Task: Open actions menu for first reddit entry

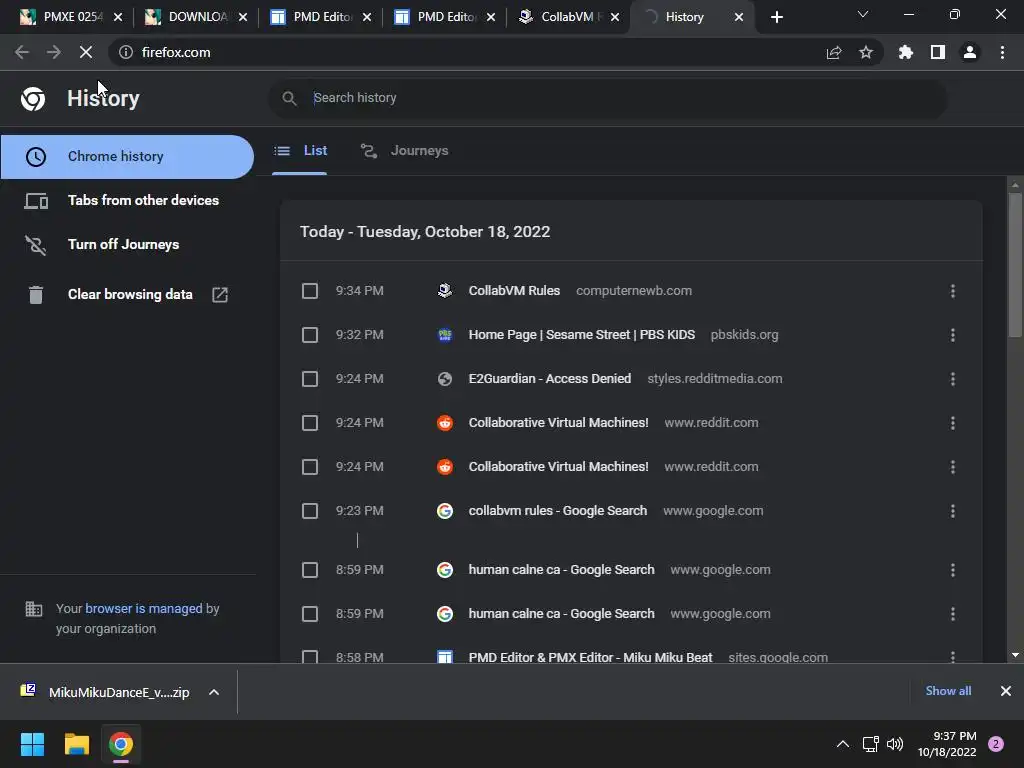Action: (x=953, y=423)
